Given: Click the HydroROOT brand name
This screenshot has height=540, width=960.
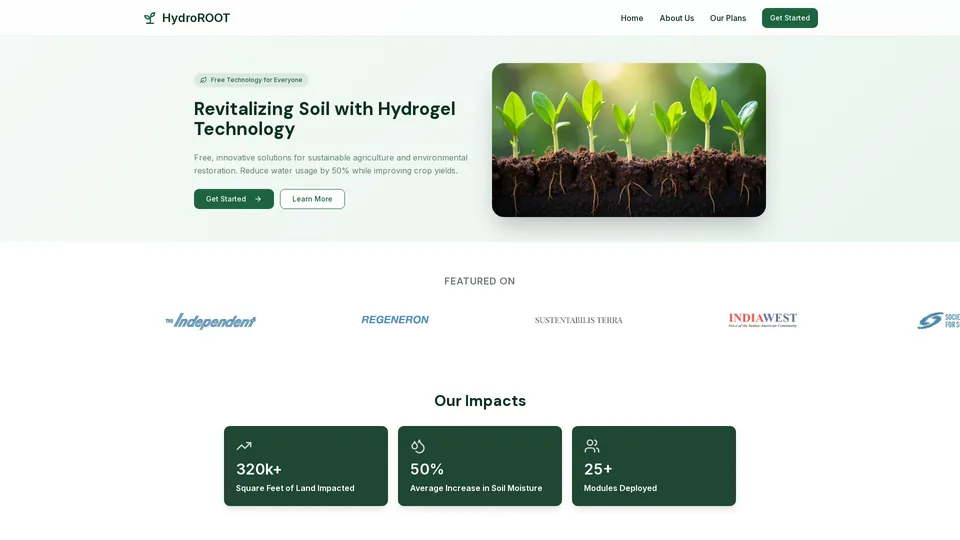Looking at the screenshot, I should (196, 18).
